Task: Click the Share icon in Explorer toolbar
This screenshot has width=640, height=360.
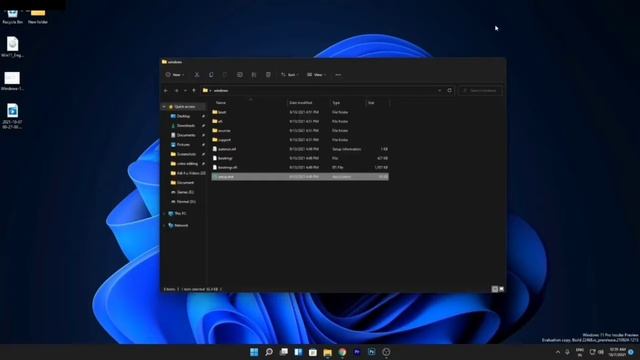Action: point(254,75)
